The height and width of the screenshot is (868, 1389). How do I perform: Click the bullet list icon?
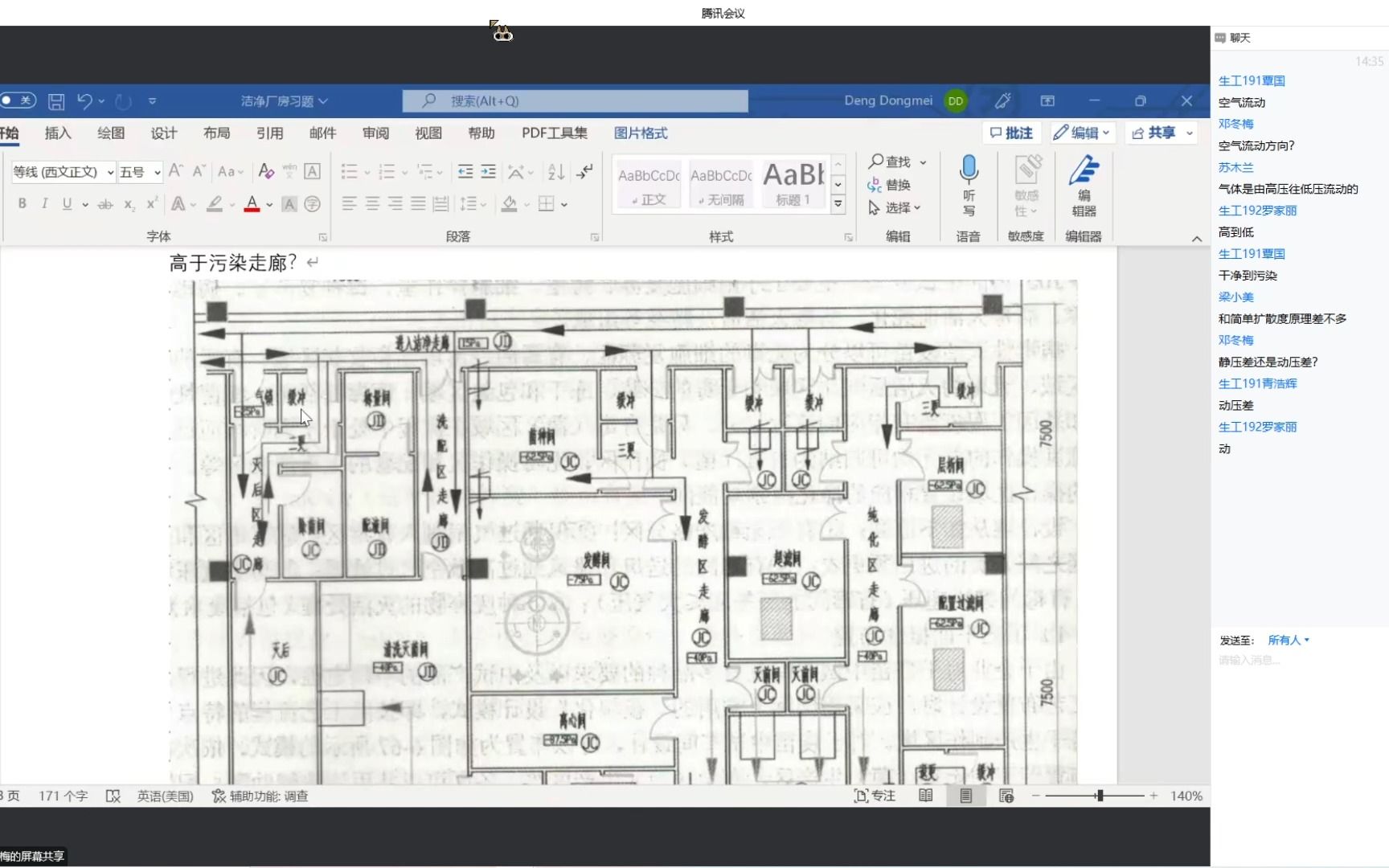[349, 171]
